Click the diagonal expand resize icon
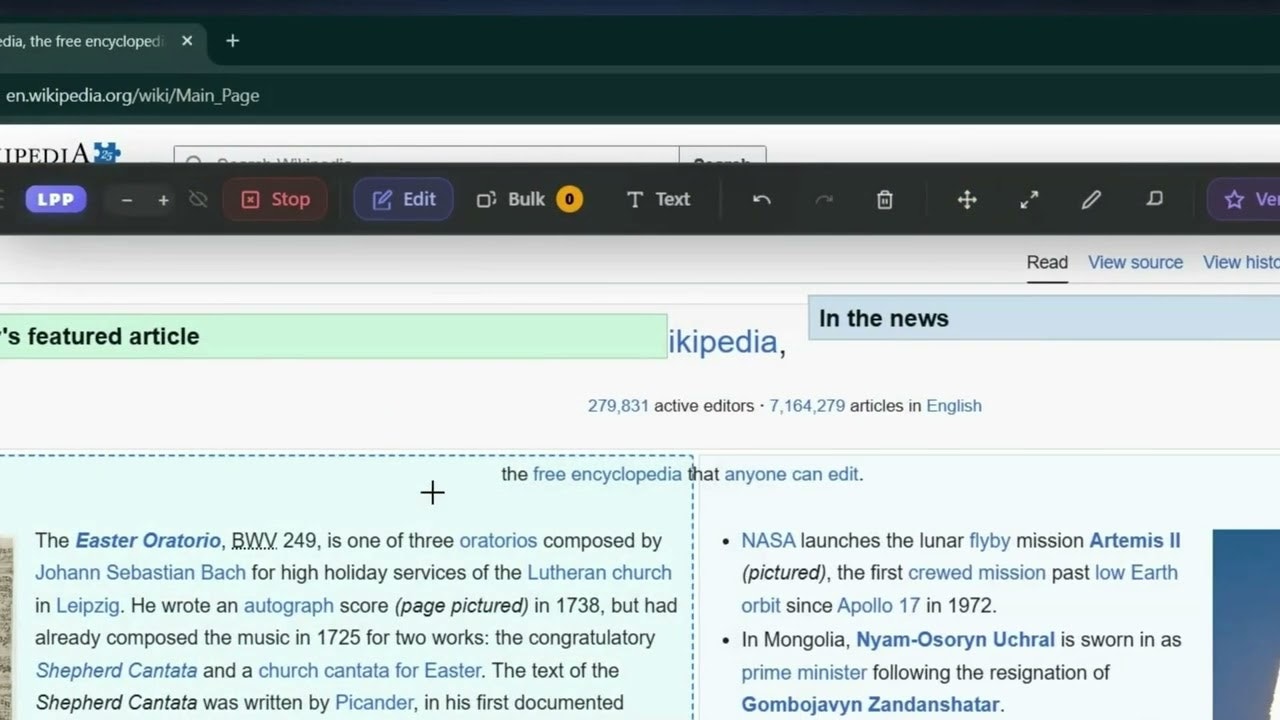1280x720 pixels. point(1029,200)
